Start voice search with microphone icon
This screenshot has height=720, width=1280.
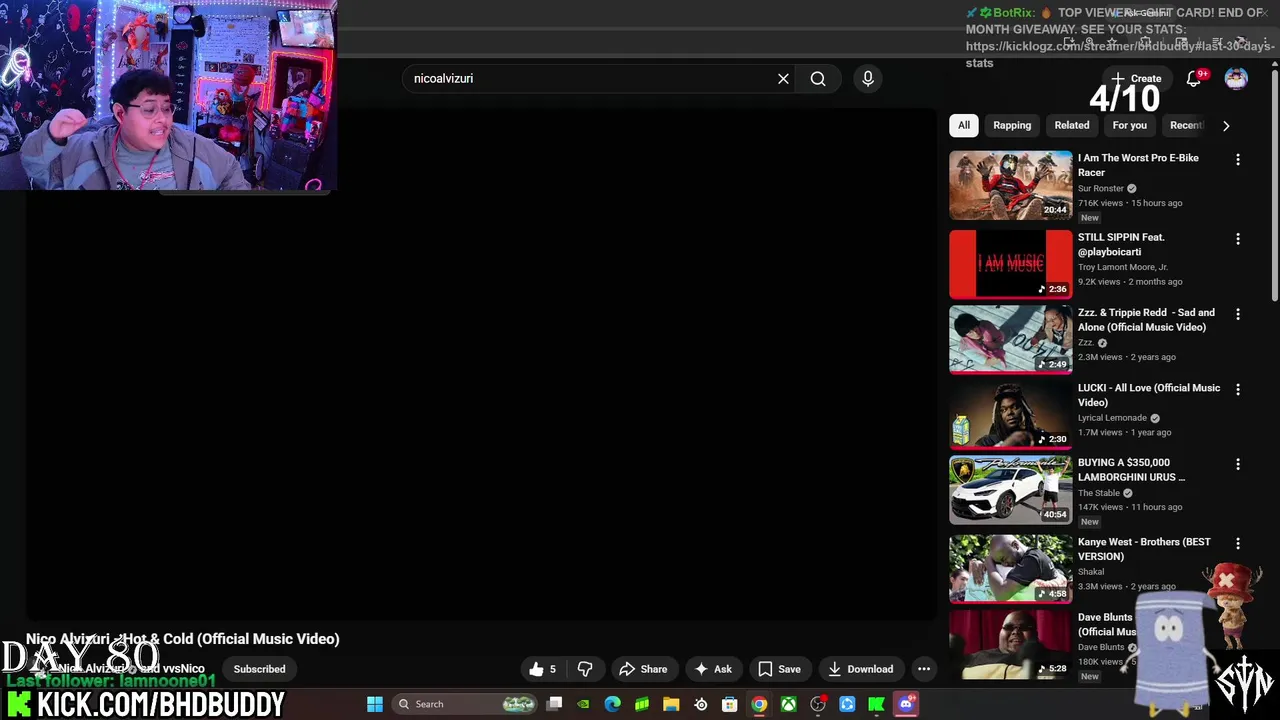click(868, 78)
